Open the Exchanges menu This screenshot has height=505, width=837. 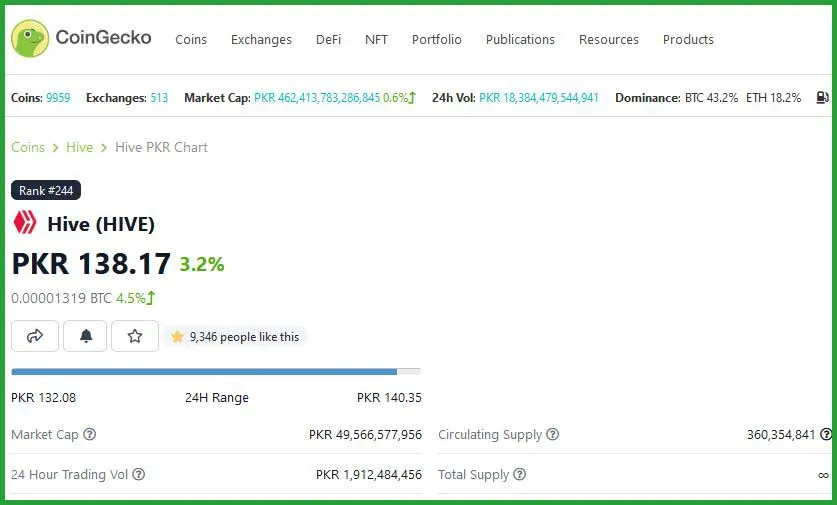point(261,40)
